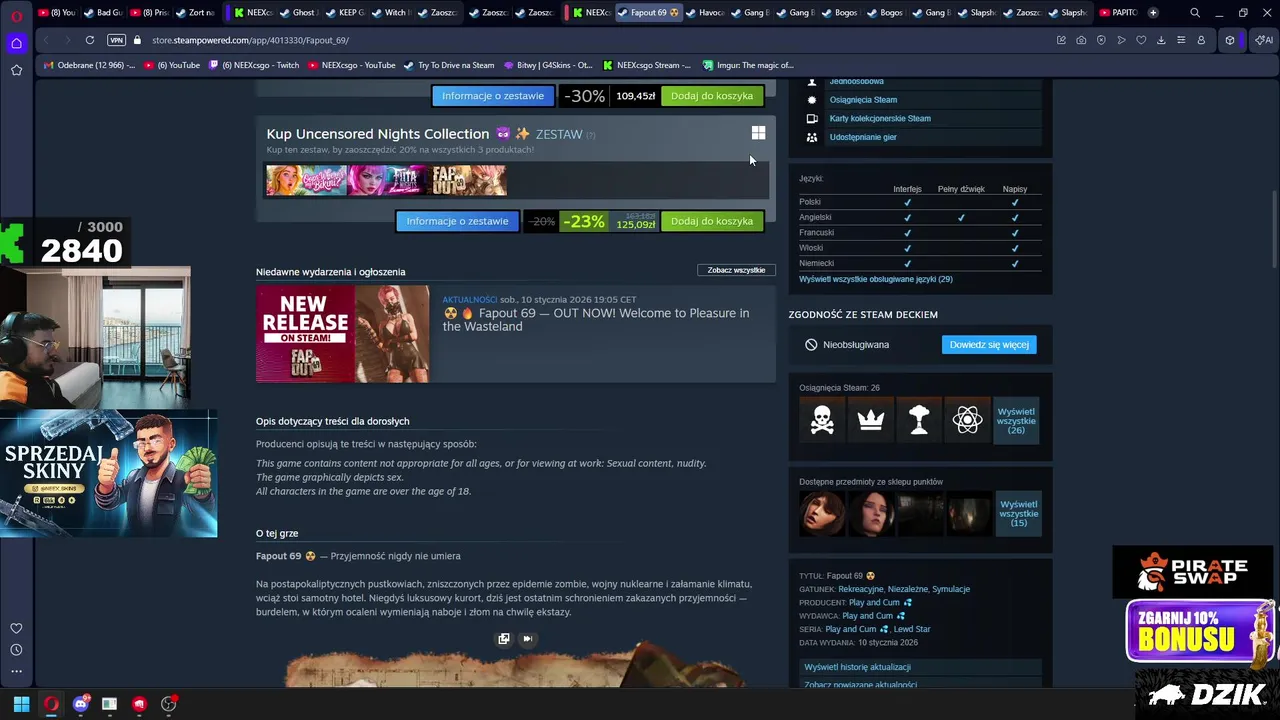This screenshot has width=1280, height=720.
Task: Add the 125,09zł bundle to cart
Action: pyautogui.click(x=712, y=221)
